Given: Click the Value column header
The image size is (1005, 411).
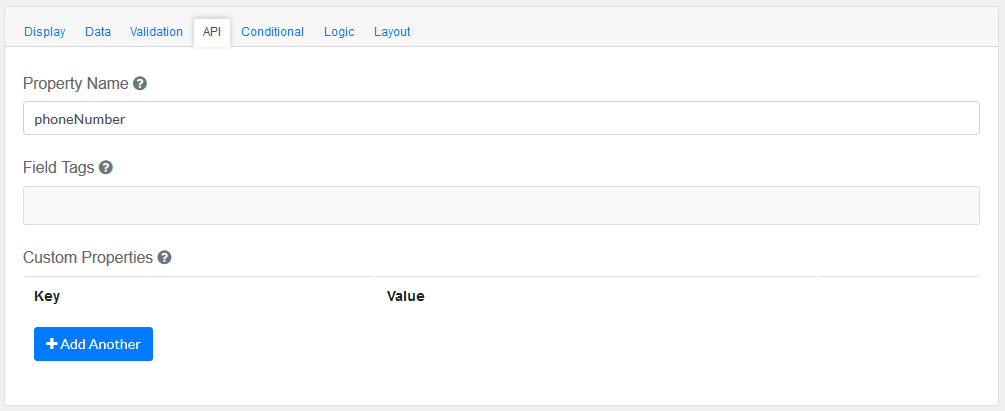Looking at the screenshot, I should pyautogui.click(x=405, y=296).
